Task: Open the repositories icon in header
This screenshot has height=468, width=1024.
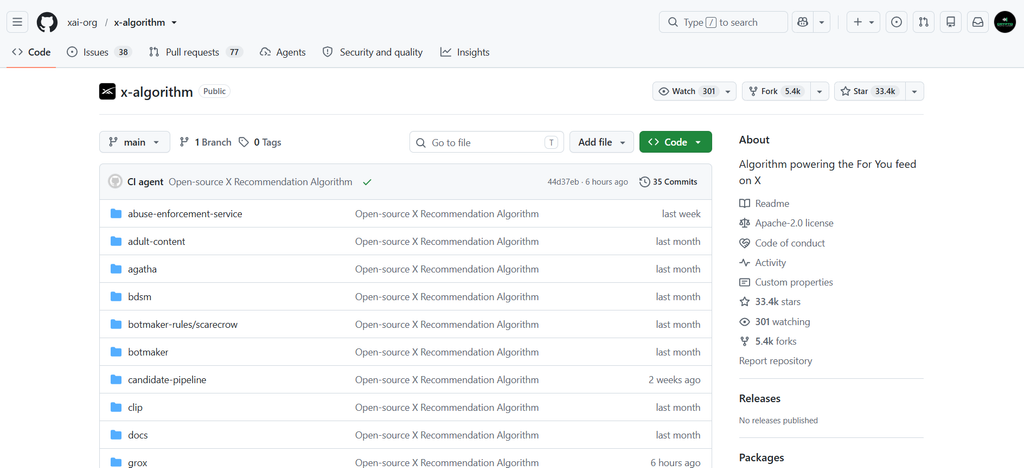Action: click(951, 22)
